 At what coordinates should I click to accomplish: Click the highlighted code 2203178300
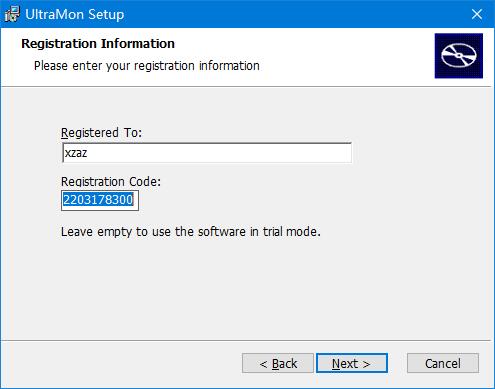click(98, 200)
